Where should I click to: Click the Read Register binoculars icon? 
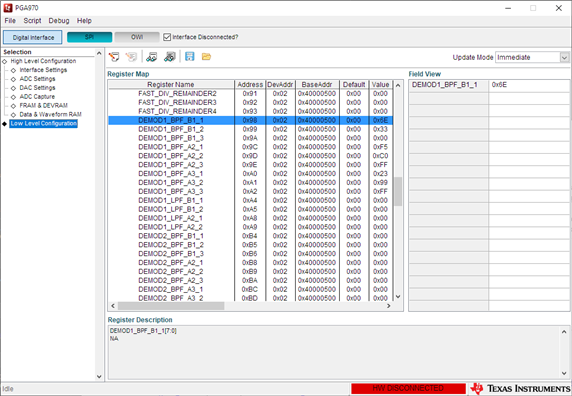click(151, 57)
